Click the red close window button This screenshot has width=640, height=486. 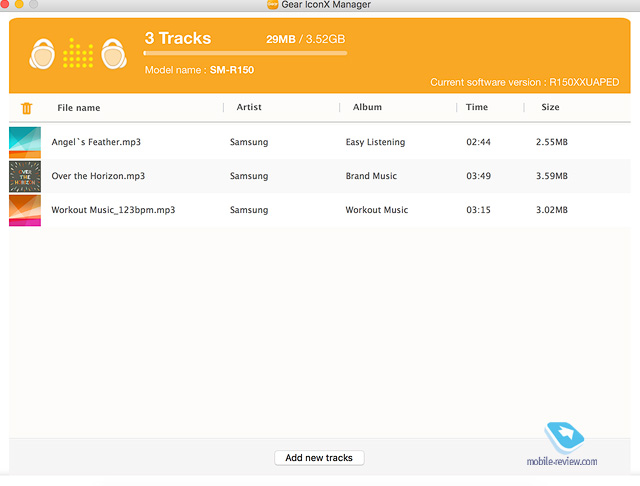tap(4, 4)
